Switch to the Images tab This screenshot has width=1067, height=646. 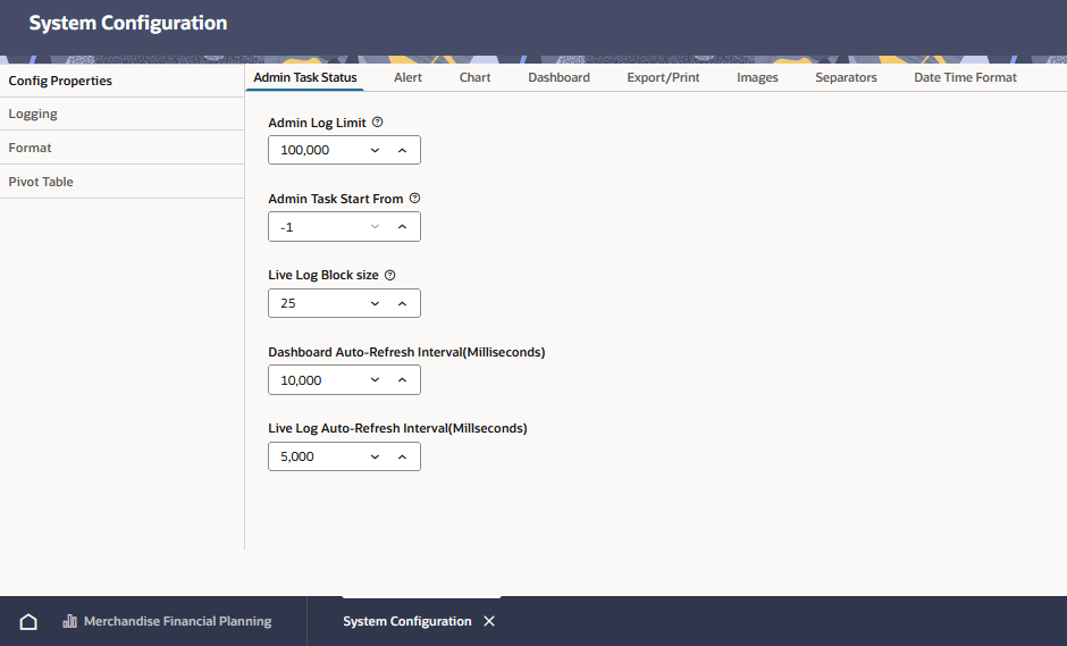(x=757, y=78)
